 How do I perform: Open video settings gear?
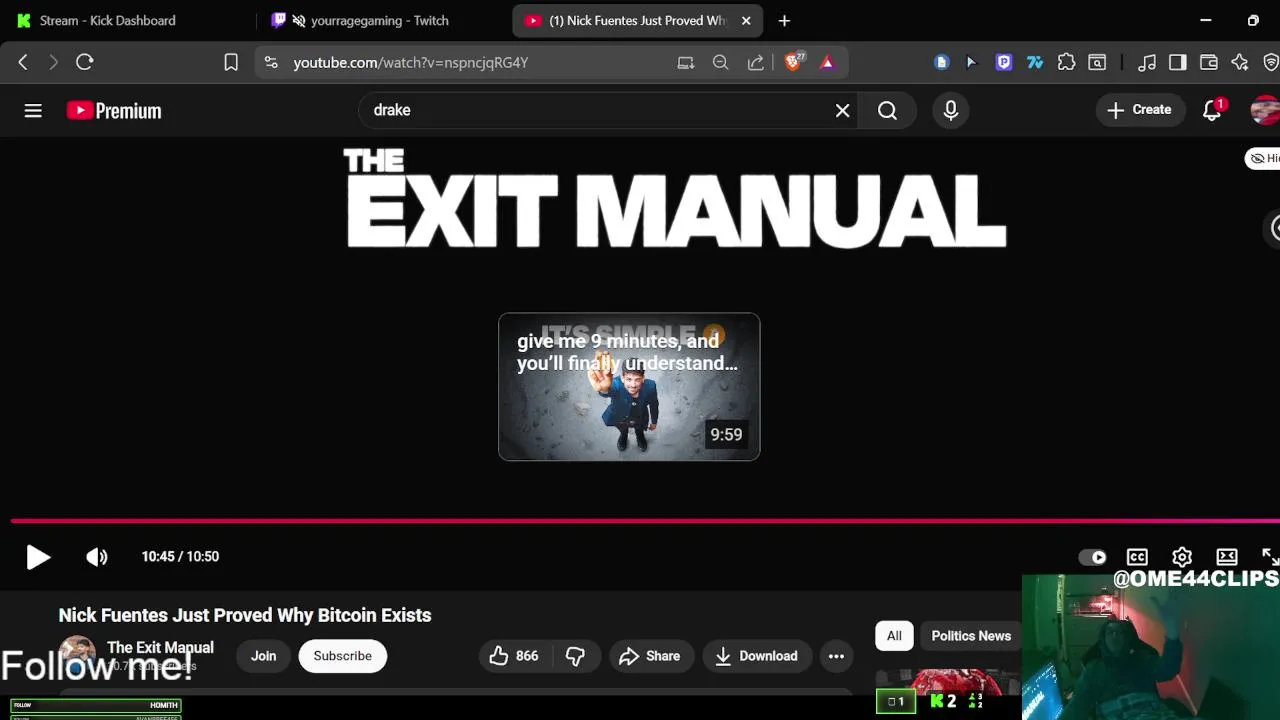pyautogui.click(x=1182, y=557)
